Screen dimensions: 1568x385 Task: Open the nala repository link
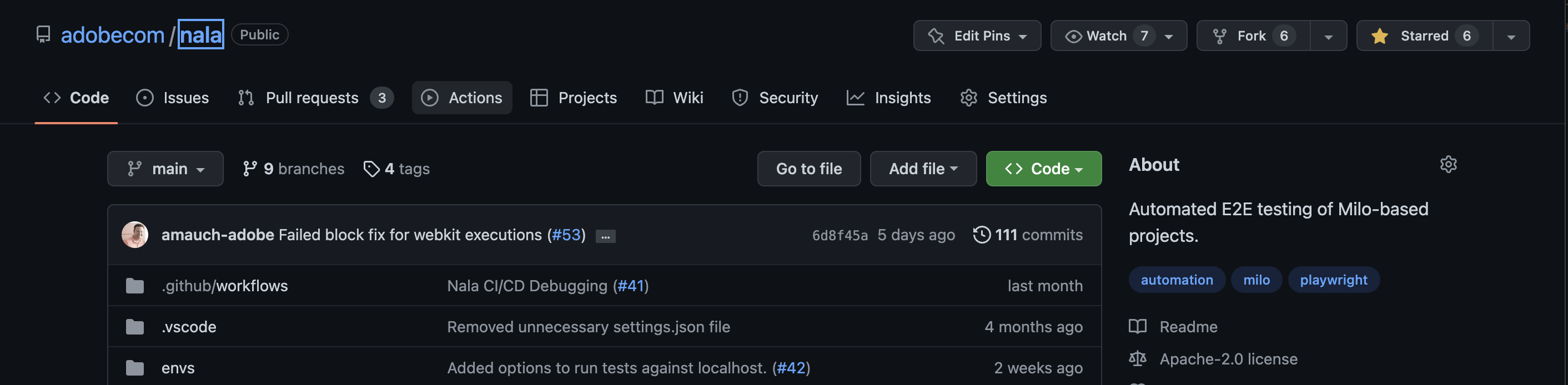pos(201,34)
